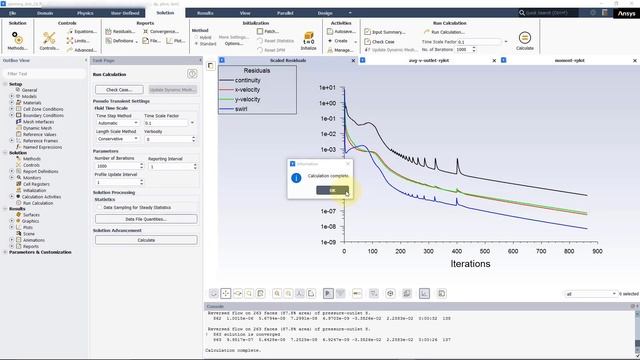Select Run Calculation in outline tree
640x360 pixels.
[x=38, y=203]
